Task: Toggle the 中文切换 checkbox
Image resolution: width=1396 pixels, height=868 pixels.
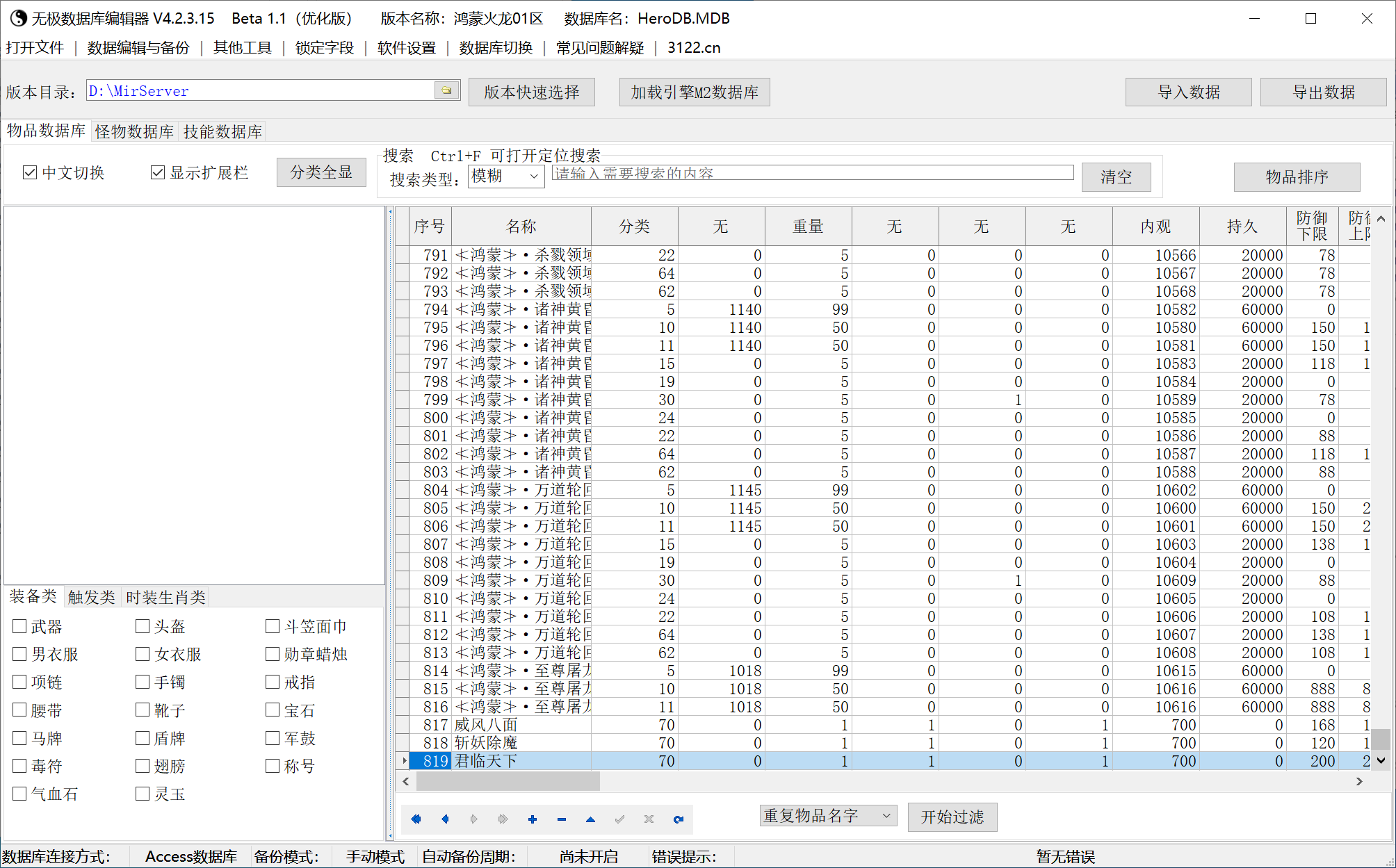Action: [x=30, y=172]
